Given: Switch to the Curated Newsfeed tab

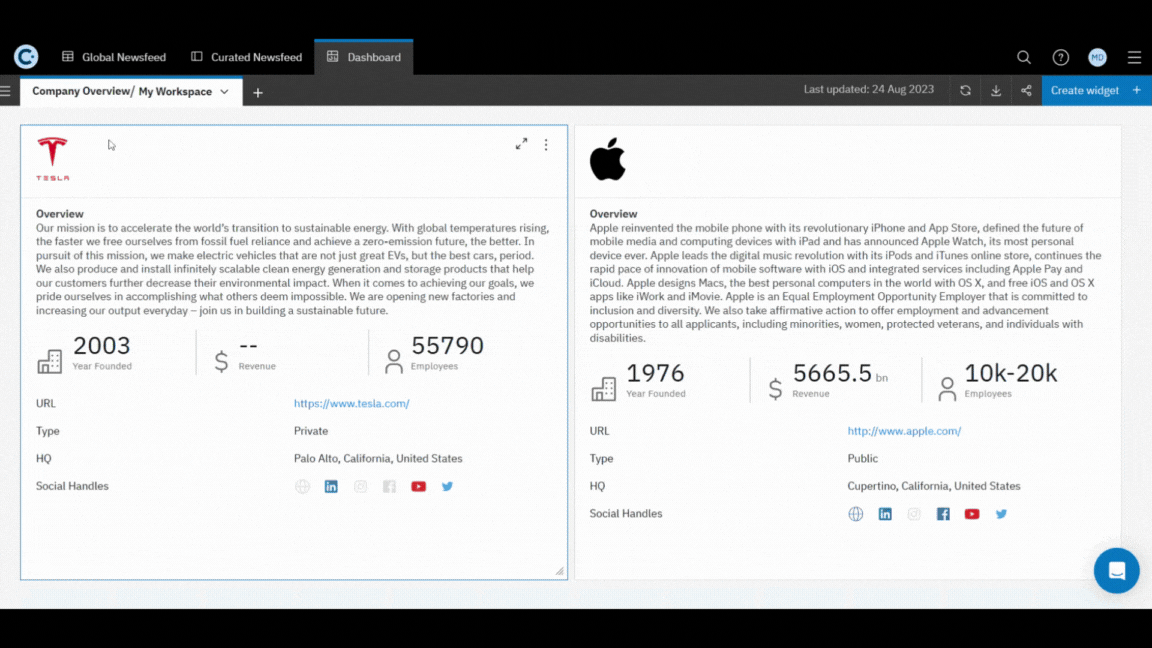Looking at the screenshot, I should (x=245, y=57).
